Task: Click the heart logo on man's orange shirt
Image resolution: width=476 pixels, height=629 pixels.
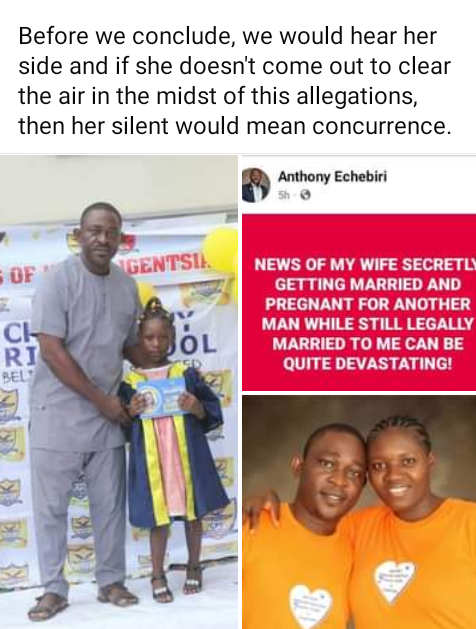Action: point(311,607)
